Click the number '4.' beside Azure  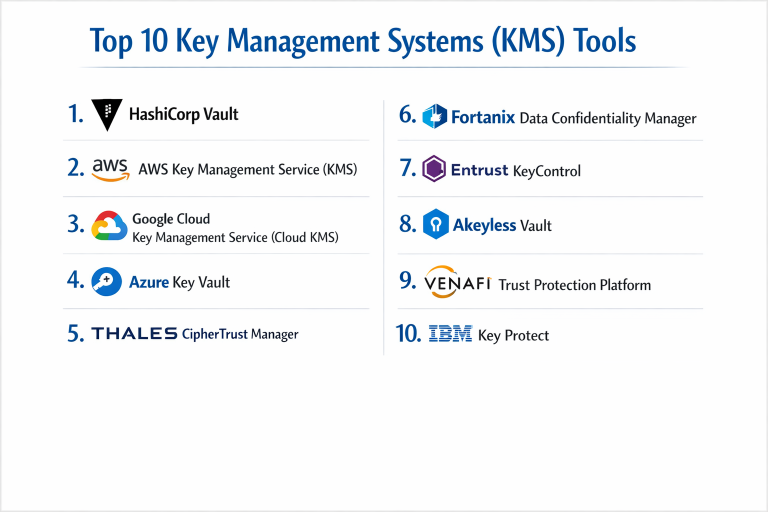76,280
